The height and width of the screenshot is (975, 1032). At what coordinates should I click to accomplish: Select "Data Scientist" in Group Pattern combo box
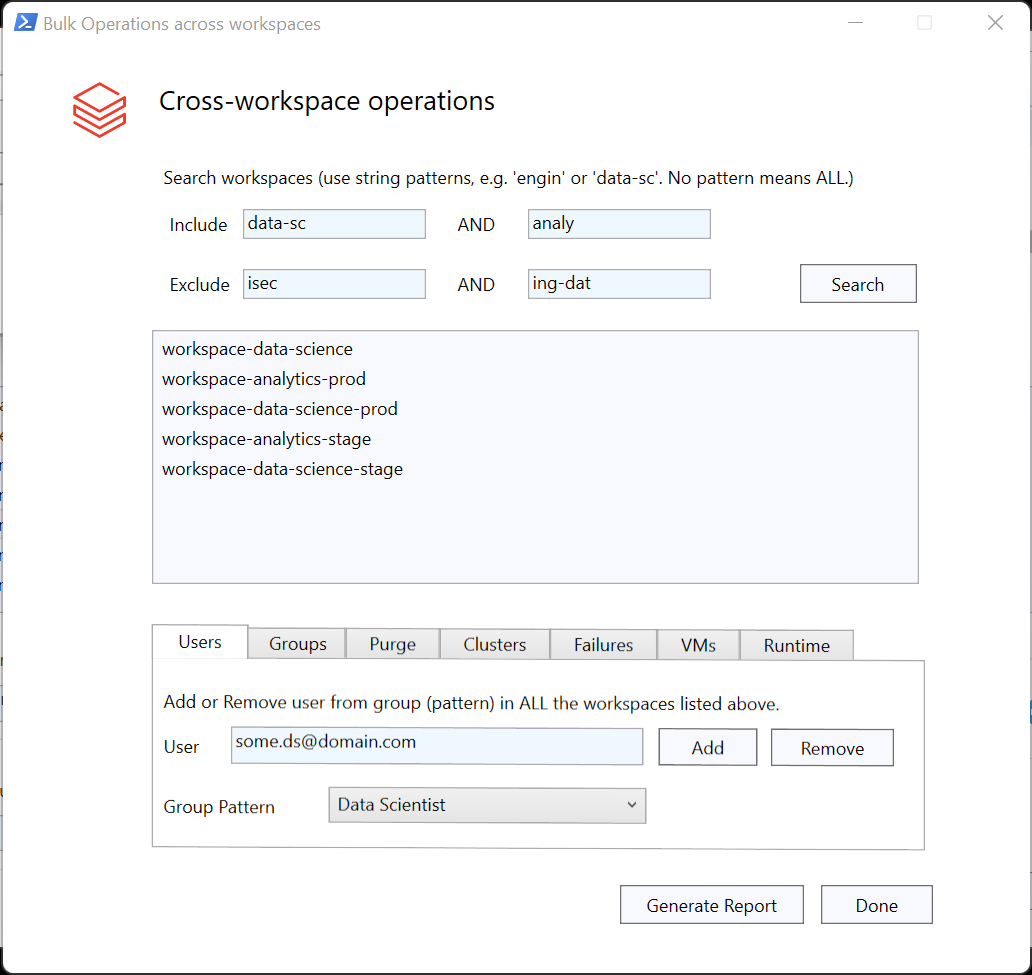pos(487,805)
